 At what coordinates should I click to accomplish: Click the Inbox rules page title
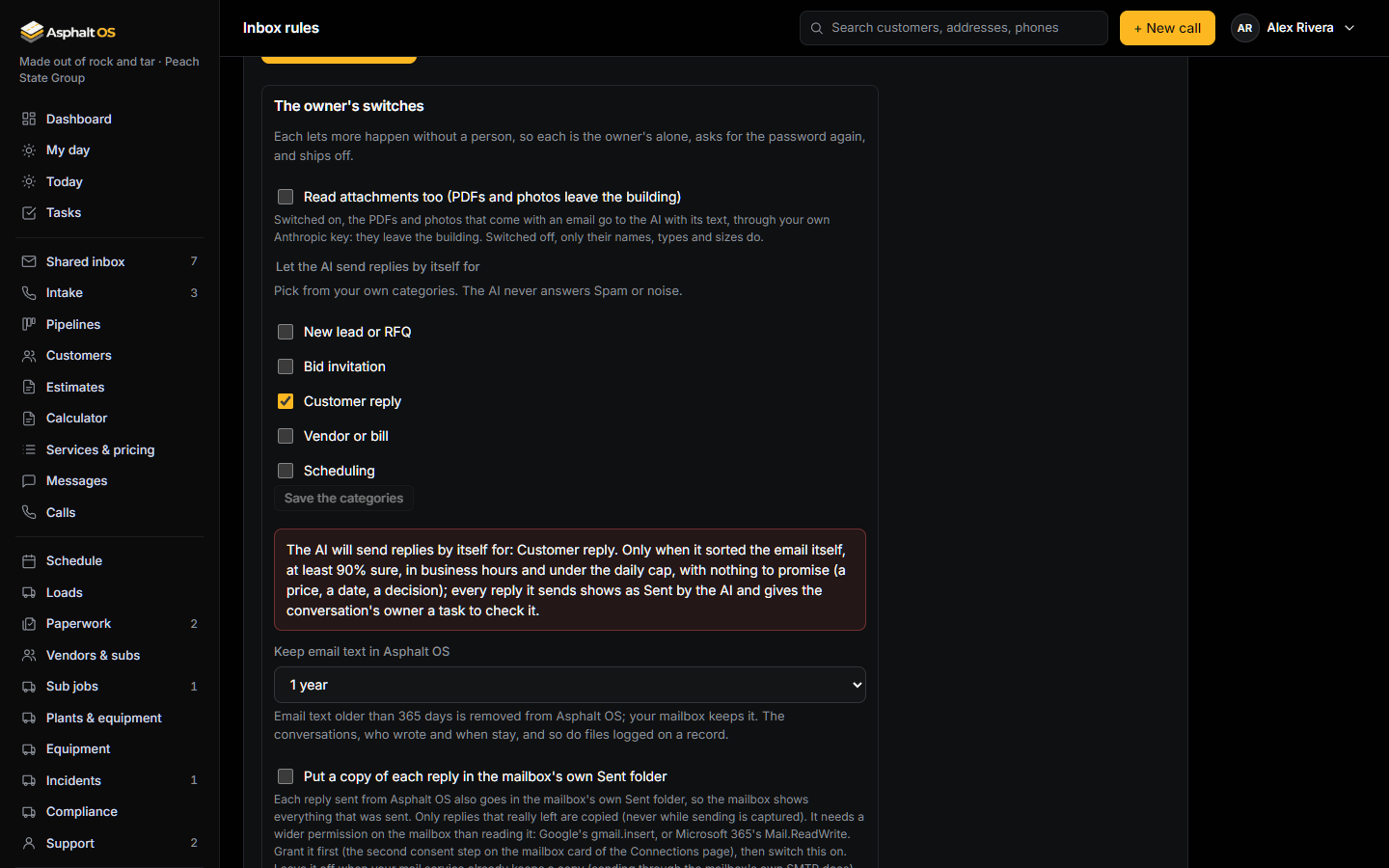(281, 28)
